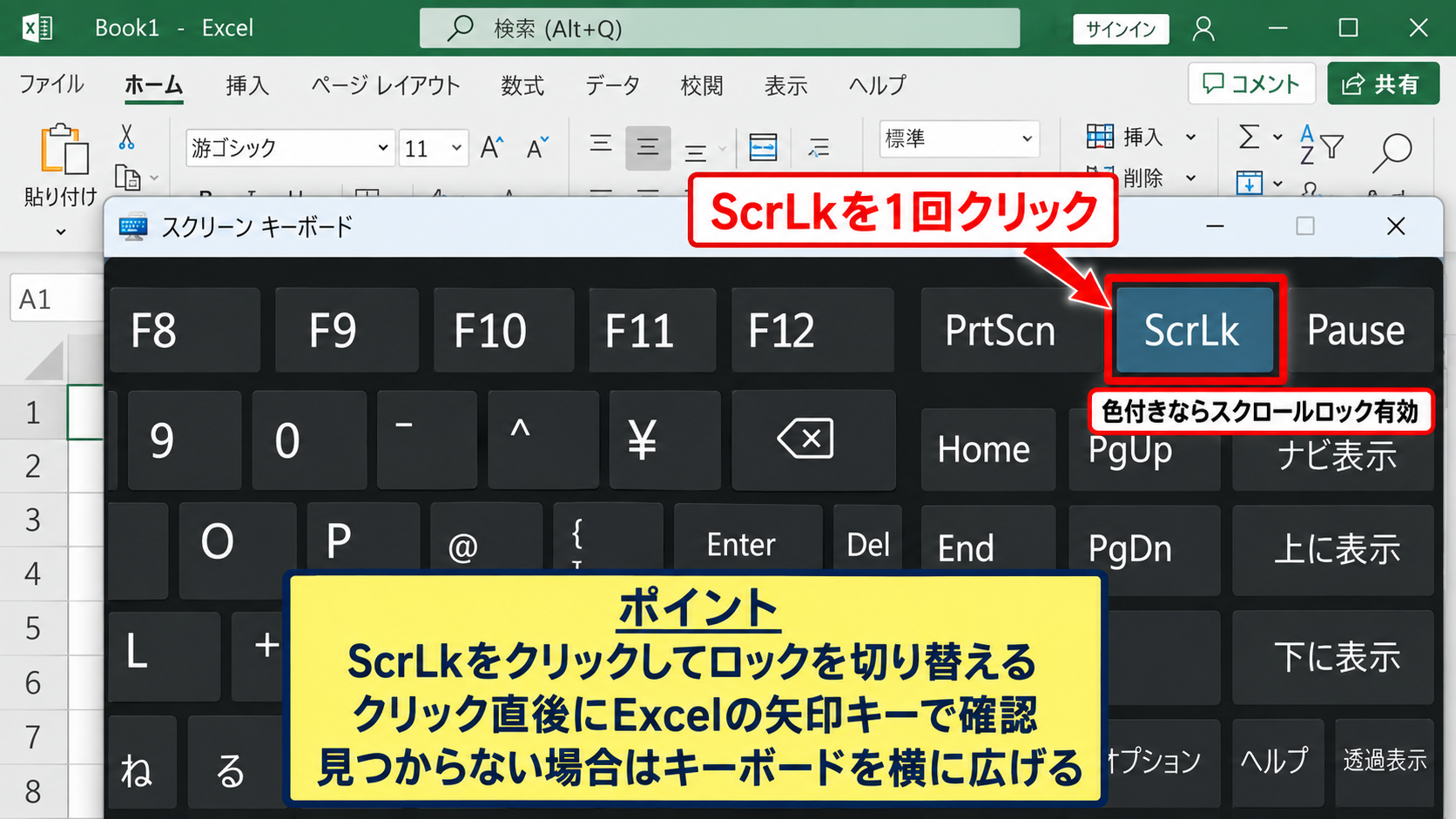
Task: Tap the 9 key
Action: click(x=185, y=440)
